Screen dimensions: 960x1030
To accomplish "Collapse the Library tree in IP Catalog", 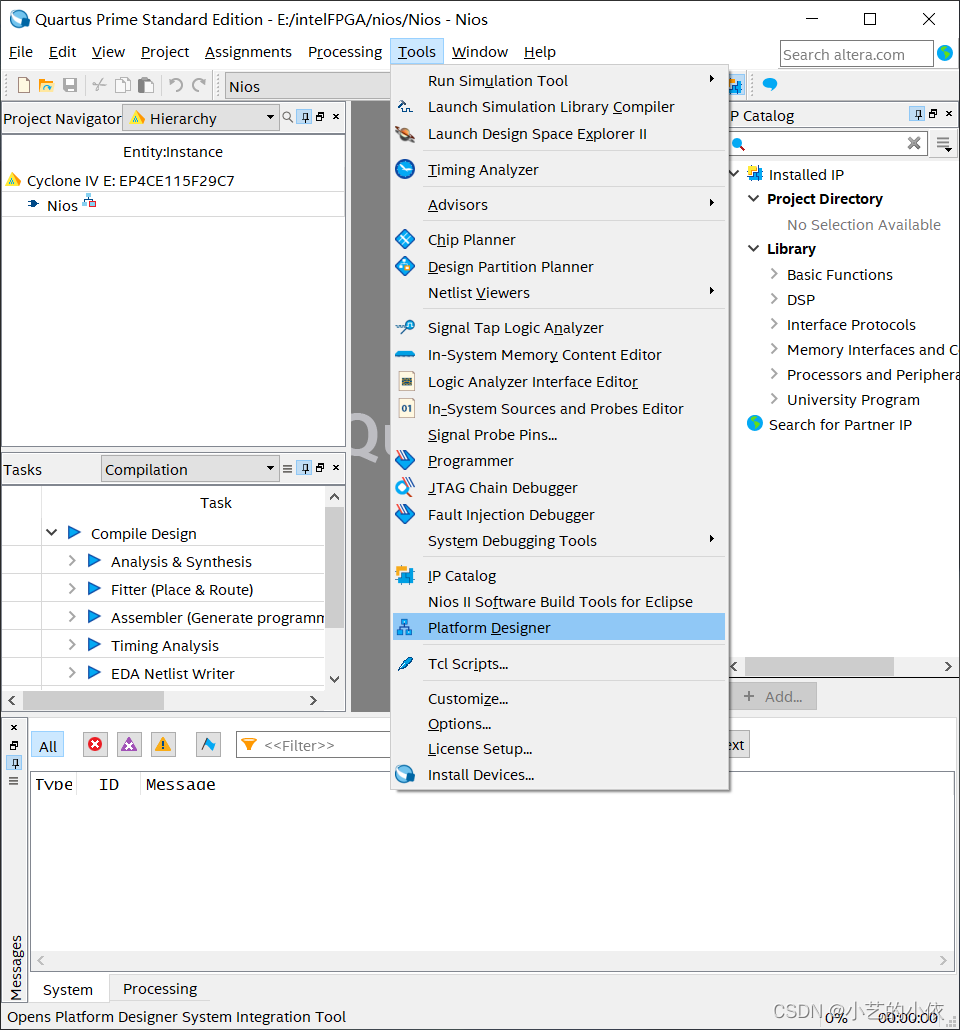I will [x=754, y=248].
